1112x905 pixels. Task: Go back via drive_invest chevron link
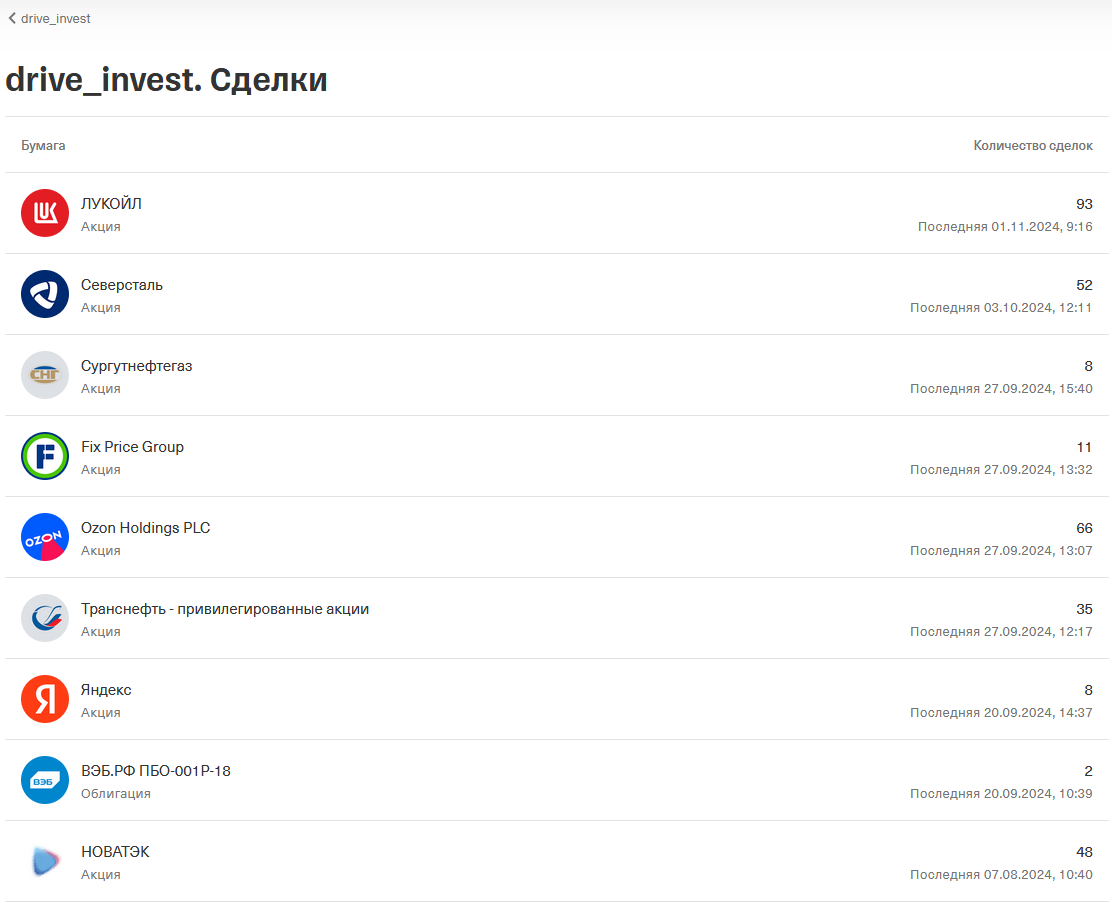click(x=49, y=18)
